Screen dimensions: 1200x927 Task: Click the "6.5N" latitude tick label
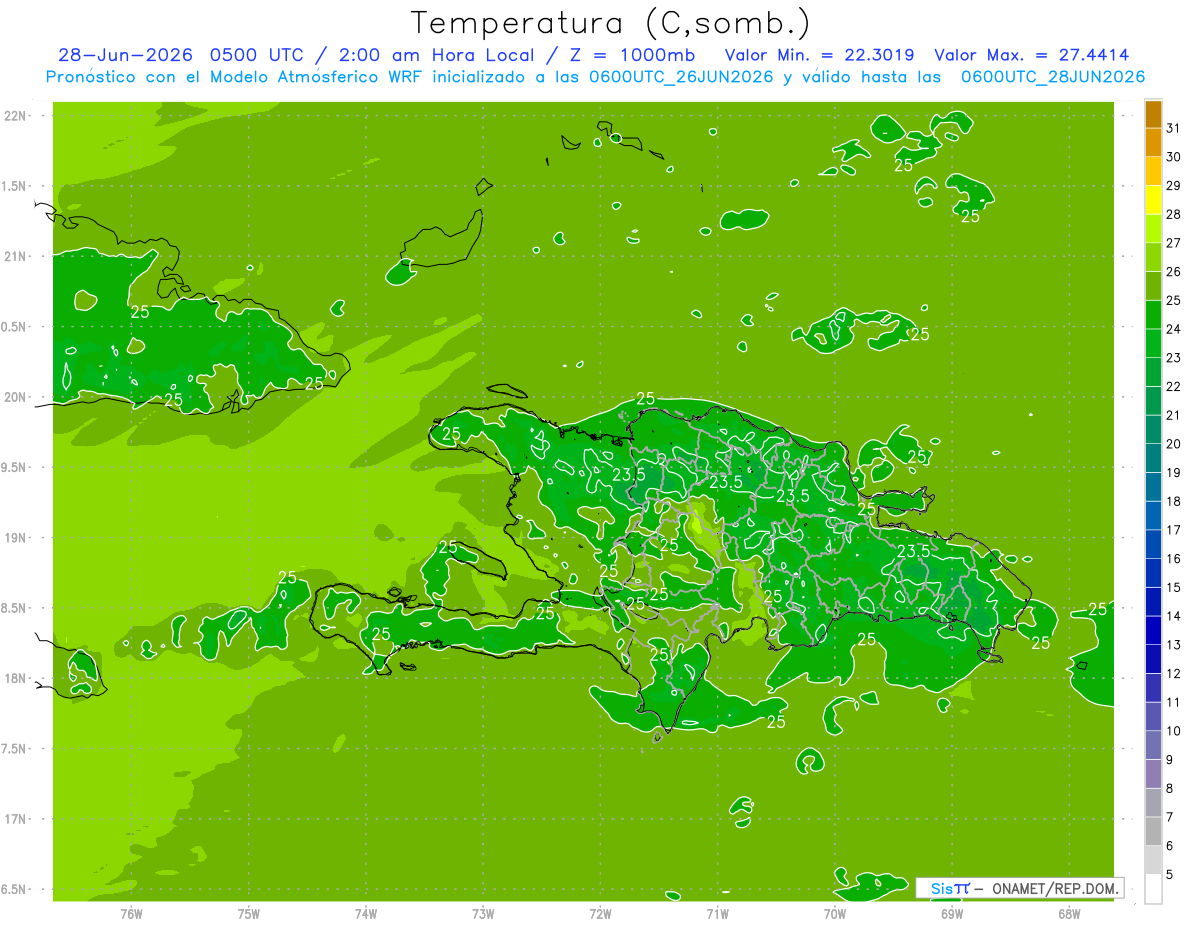coord(15,890)
